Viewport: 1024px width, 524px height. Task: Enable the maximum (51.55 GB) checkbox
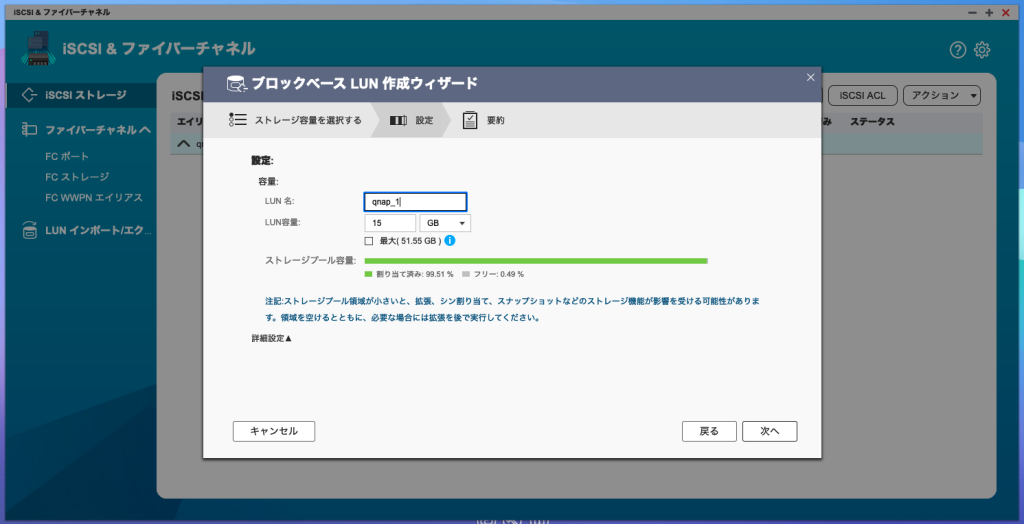coord(369,241)
